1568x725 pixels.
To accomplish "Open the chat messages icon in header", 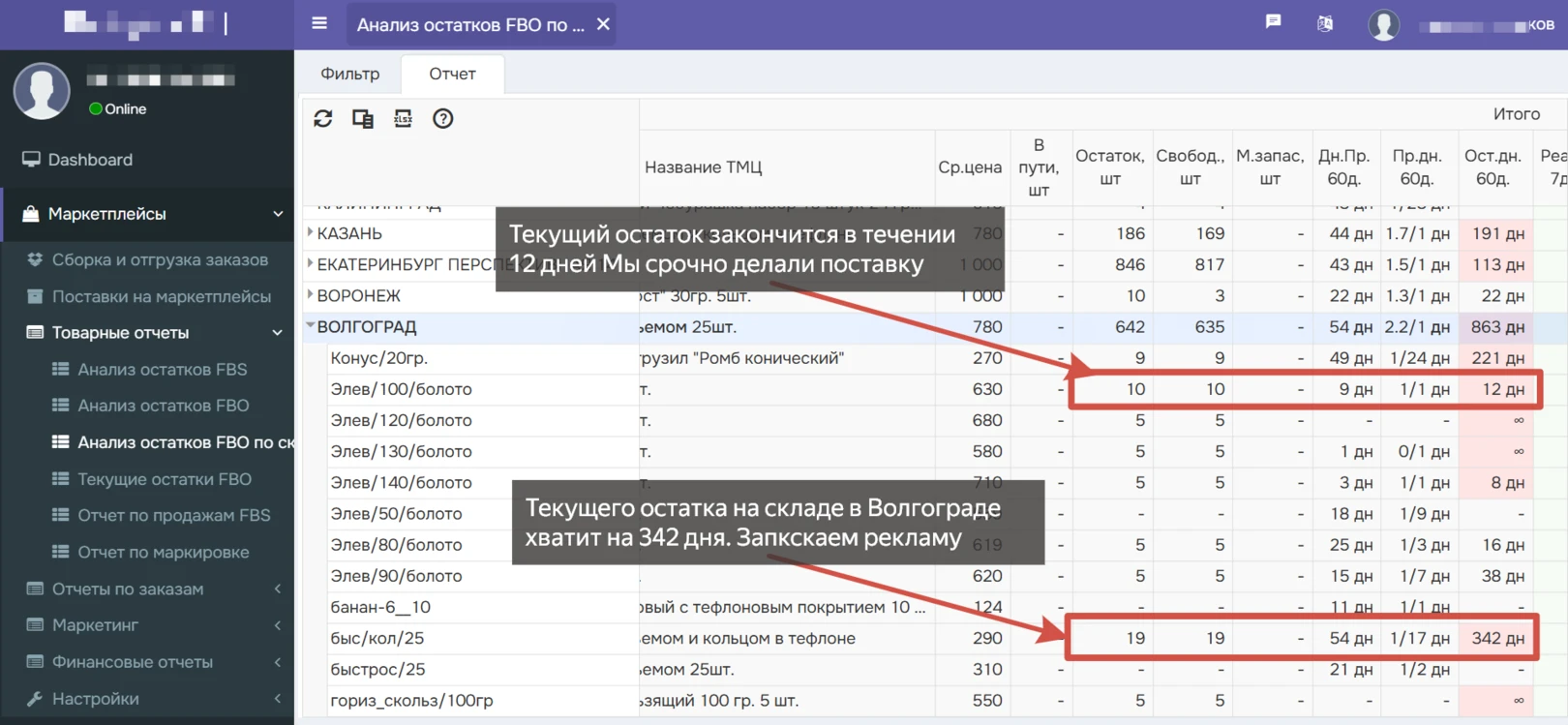I will point(1274,21).
